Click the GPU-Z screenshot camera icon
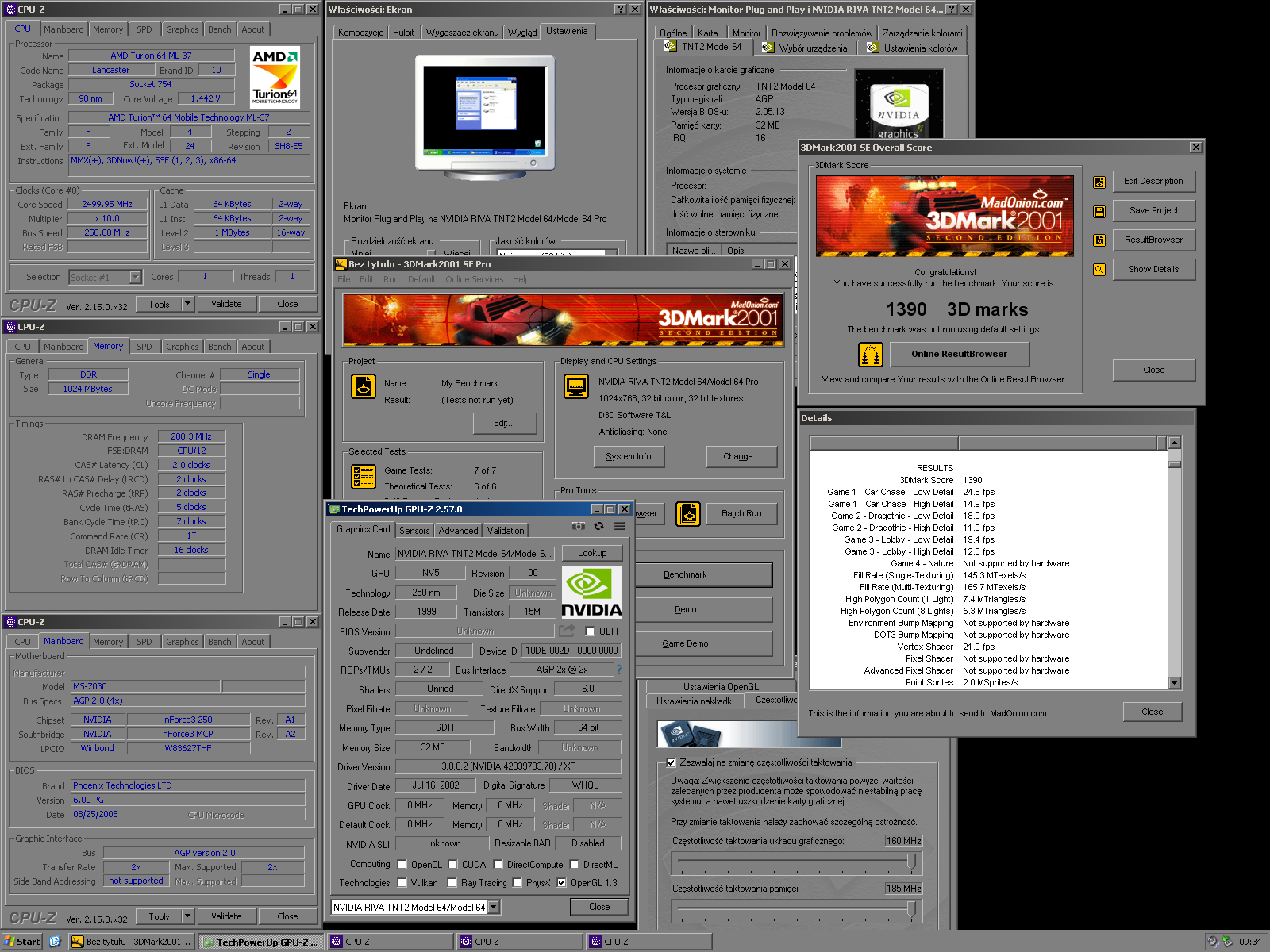 pos(579,527)
